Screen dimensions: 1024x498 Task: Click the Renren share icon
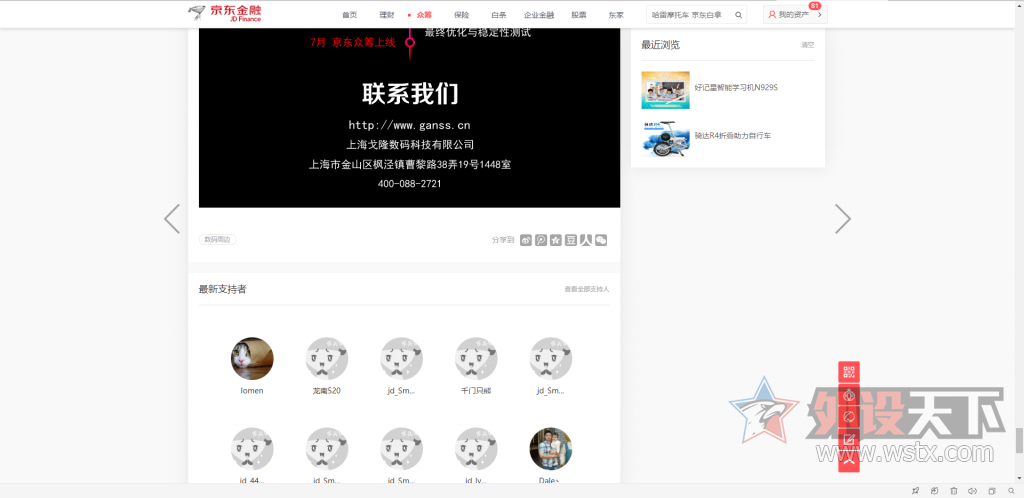coord(586,240)
